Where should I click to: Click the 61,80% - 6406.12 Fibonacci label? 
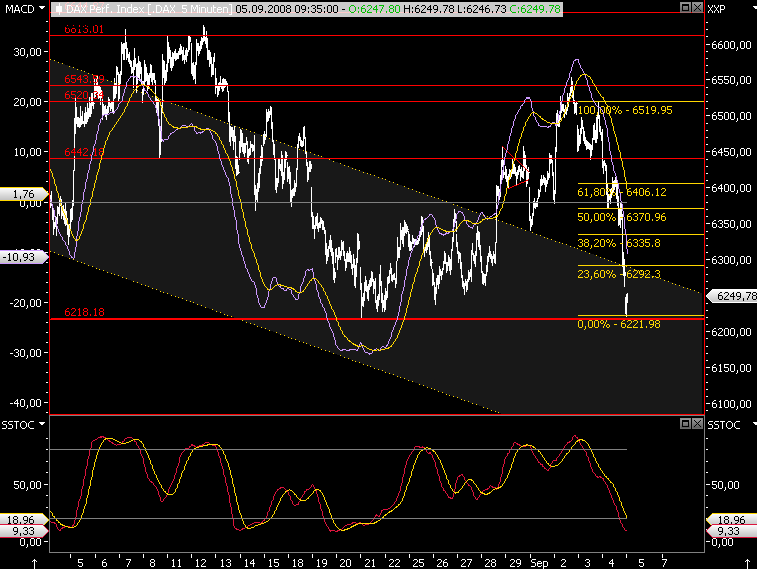click(x=622, y=192)
